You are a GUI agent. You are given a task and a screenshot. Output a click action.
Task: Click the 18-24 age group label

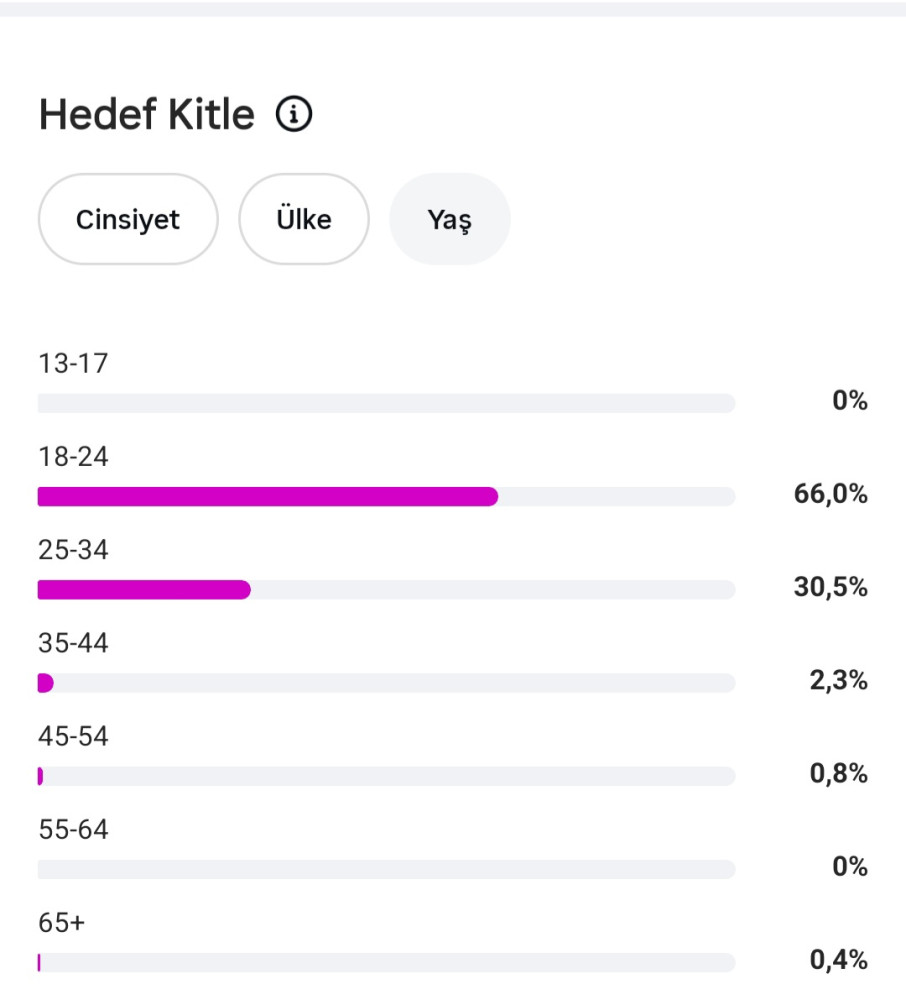coord(73,457)
